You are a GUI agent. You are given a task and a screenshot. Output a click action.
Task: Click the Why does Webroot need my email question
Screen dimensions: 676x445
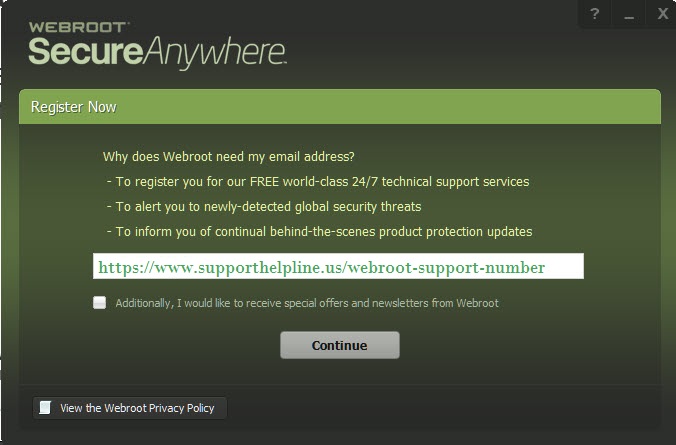tap(228, 157)
